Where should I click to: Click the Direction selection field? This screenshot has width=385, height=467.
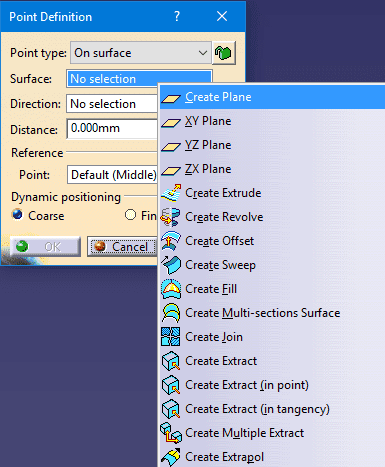tap(112, 104)
